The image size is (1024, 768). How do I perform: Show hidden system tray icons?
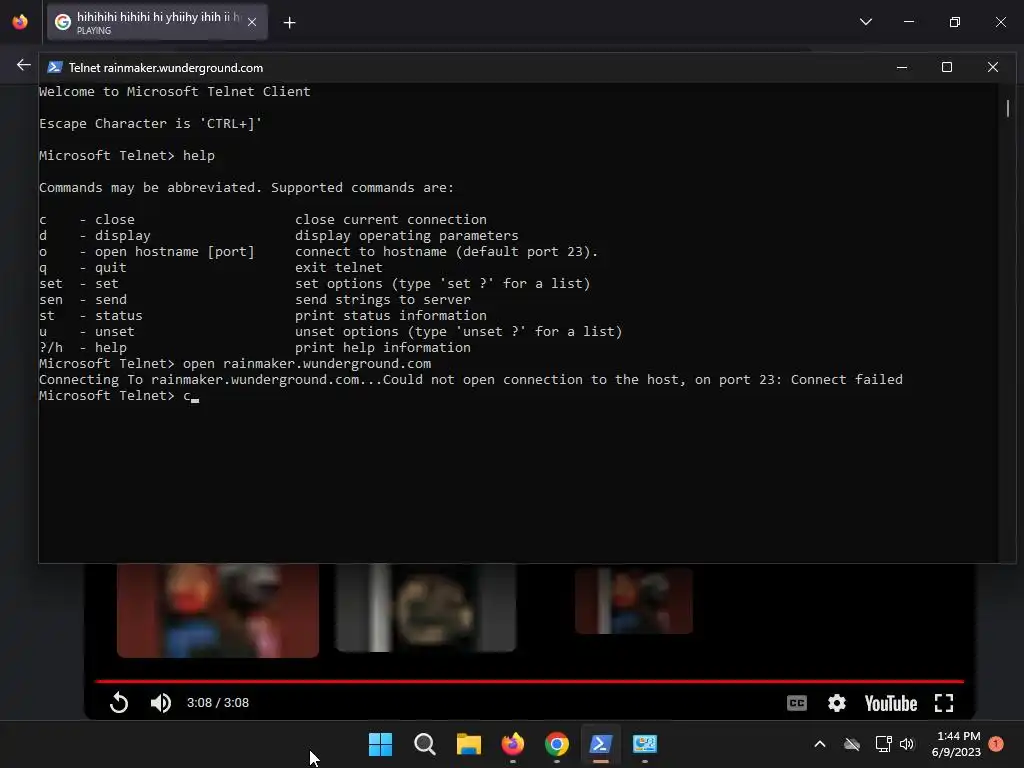(x=820, y=744)
